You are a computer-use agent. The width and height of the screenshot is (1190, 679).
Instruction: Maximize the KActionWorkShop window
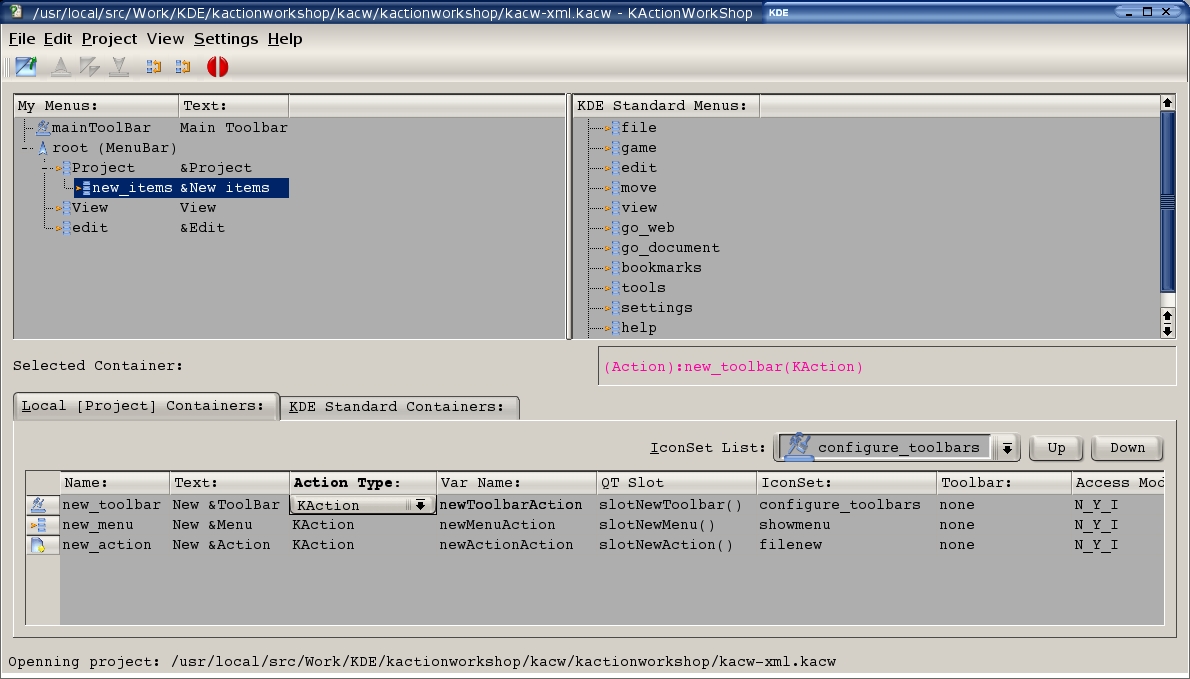coord(1148,11)
